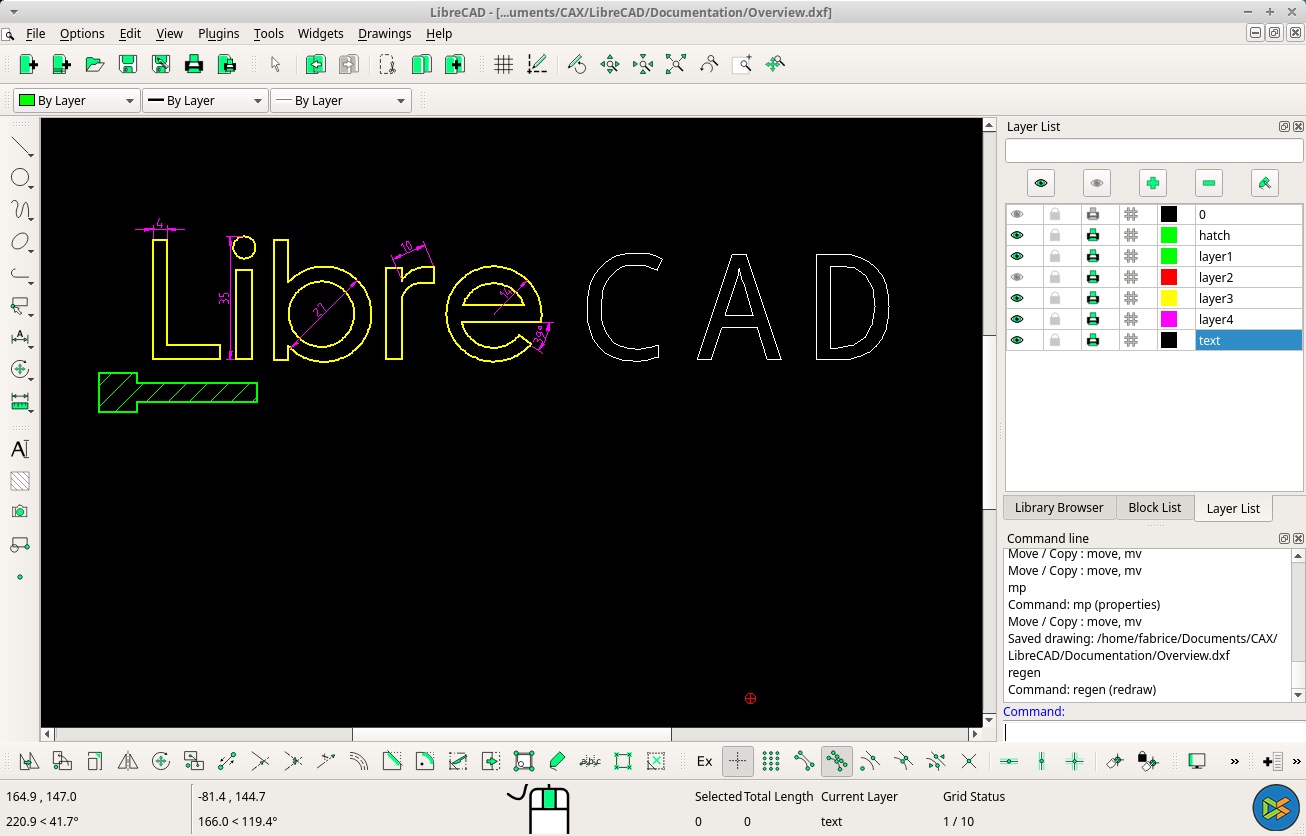Click the Print icon in toolbar
This screenshot has height=836, width=1306.
click(x=194, y=65)
